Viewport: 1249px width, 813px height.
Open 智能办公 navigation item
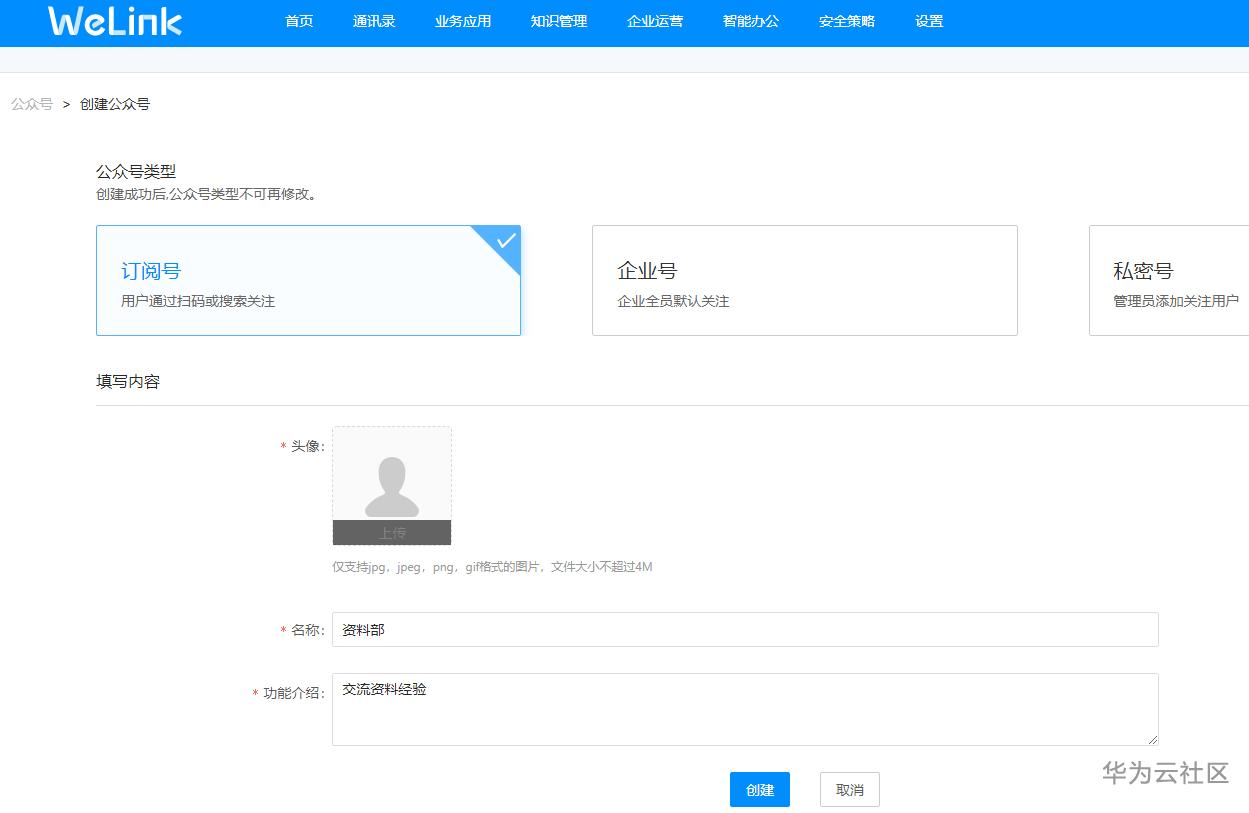(x=751, y=21)
